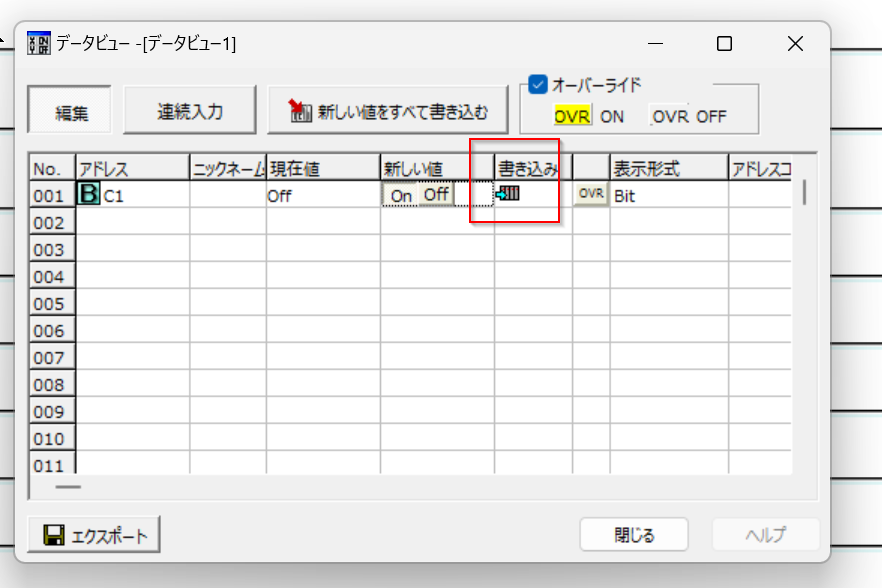Select row header 009
This screenshot has width=882, height=588.
click(52, 411)
